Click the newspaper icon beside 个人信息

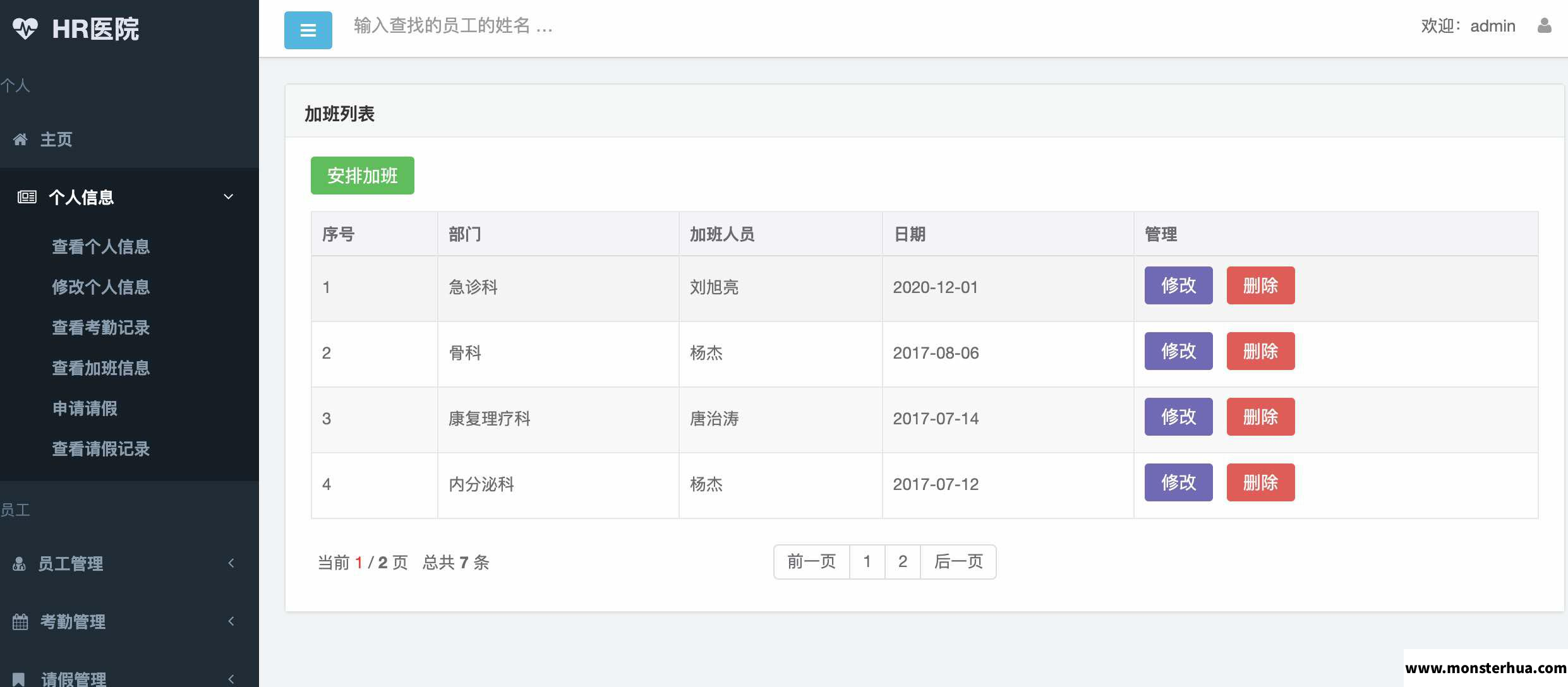click(27, 197)
